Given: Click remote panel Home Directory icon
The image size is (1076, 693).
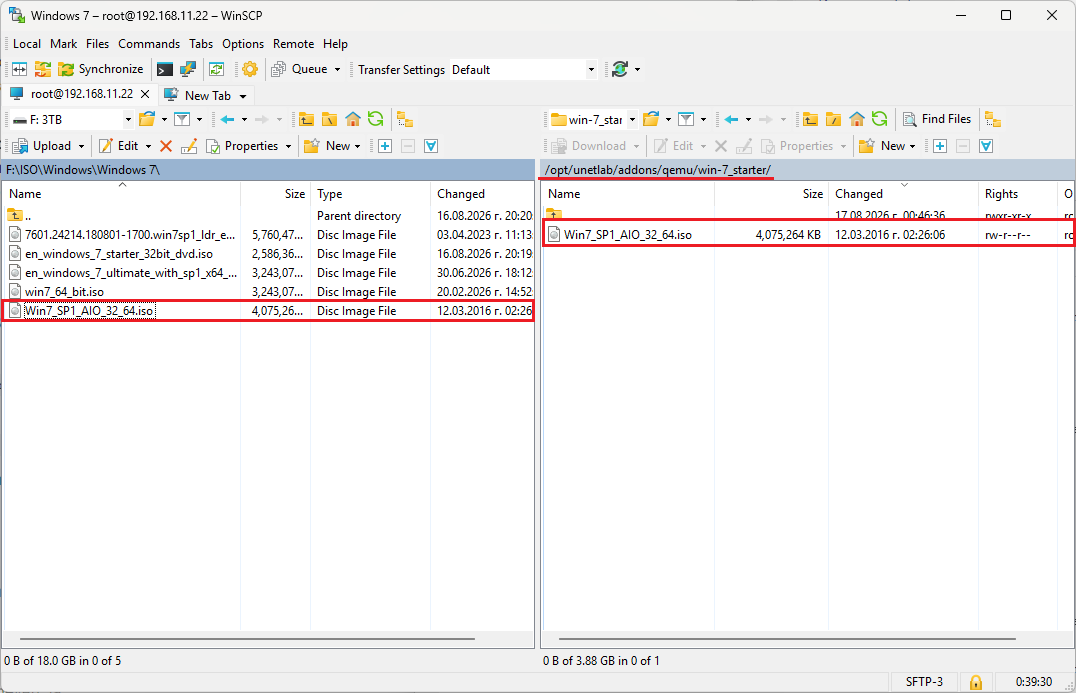Looking at the screenshot, I should tap(856, 119).
